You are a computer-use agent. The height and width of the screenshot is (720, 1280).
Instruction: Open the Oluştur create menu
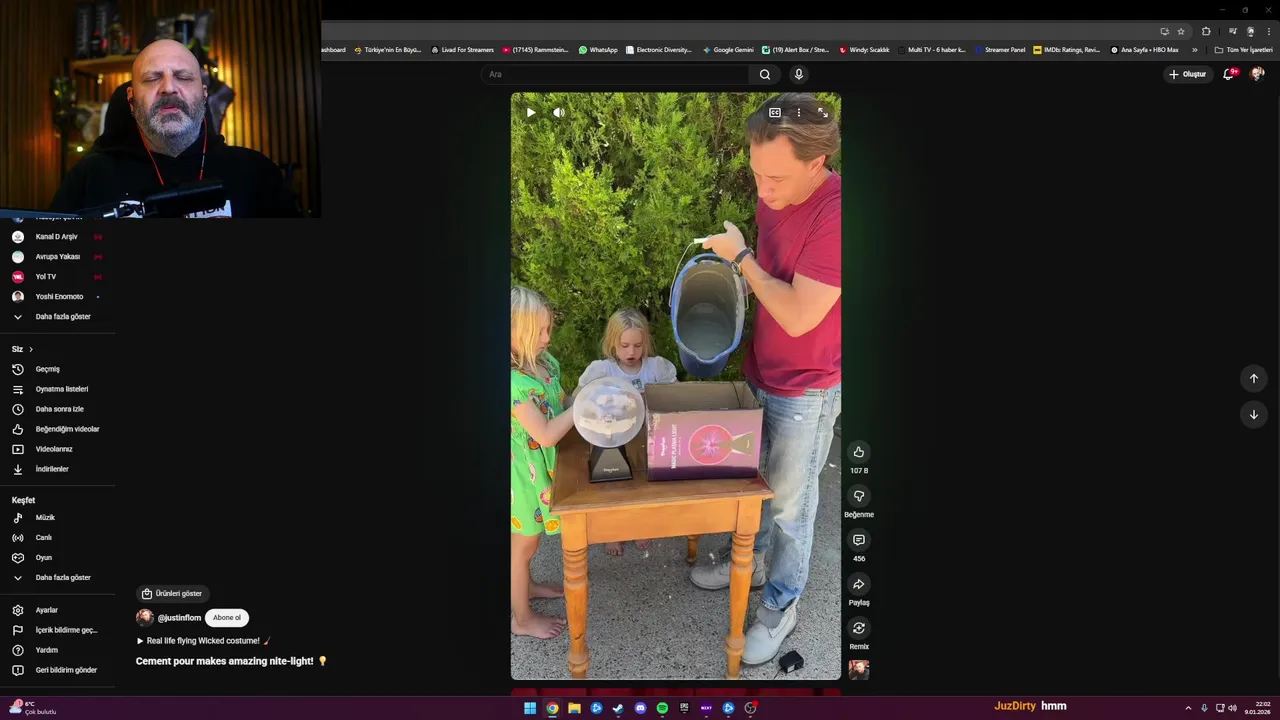[1187, 74]
